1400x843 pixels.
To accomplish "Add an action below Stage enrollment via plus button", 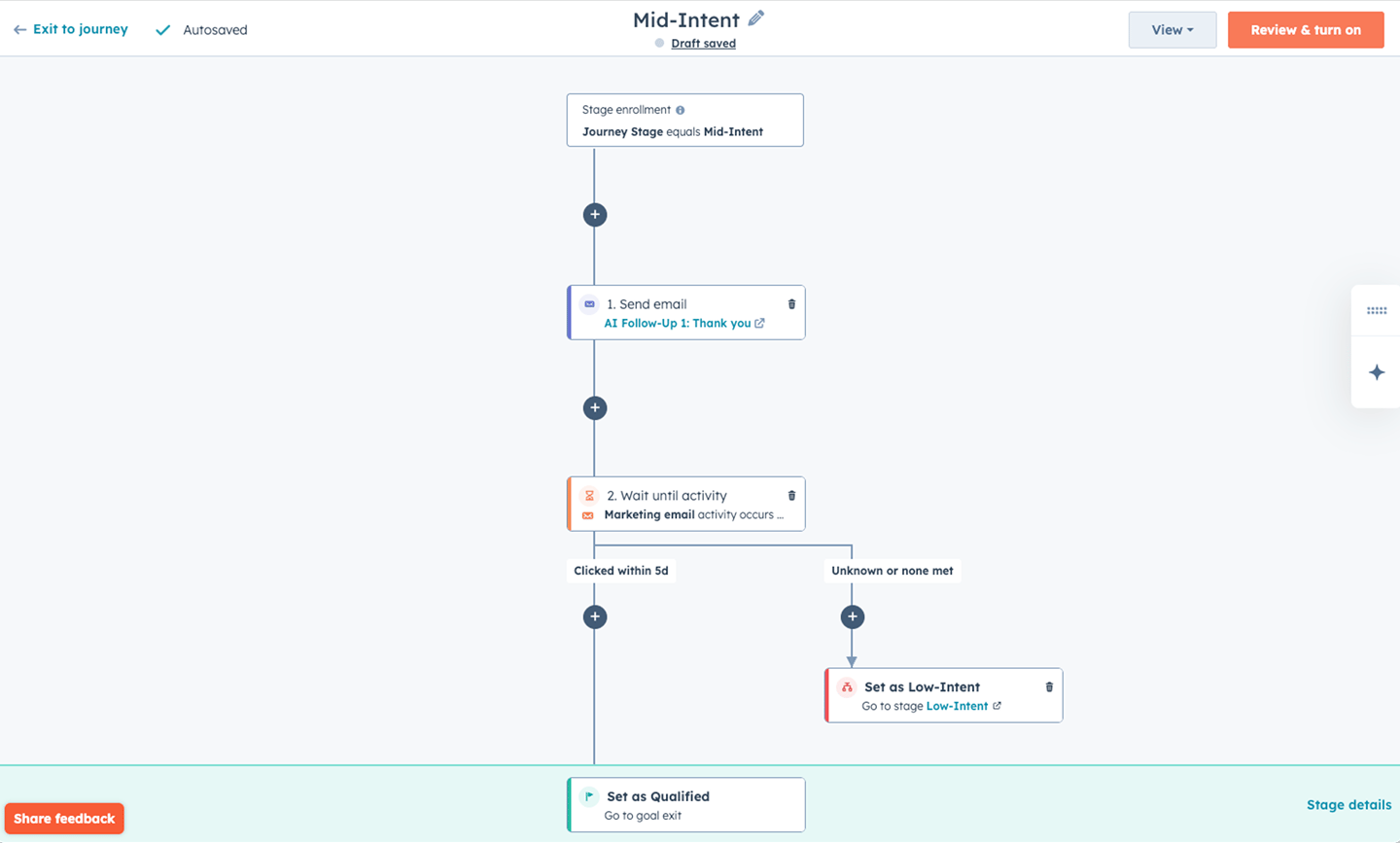I will coord(595,214).
